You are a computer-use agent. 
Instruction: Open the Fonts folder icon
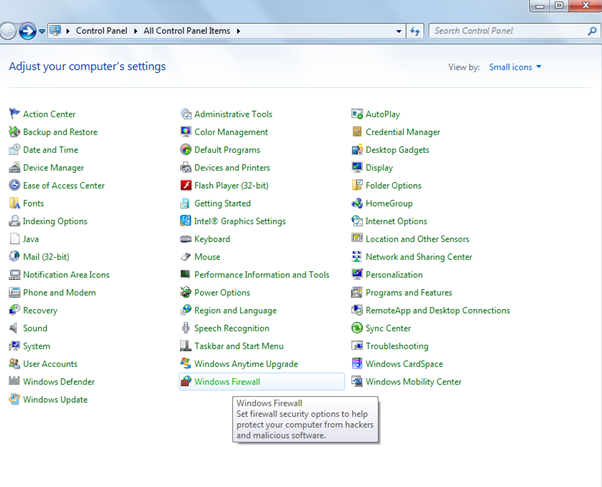pyautogui.click(x=14, y=203)
